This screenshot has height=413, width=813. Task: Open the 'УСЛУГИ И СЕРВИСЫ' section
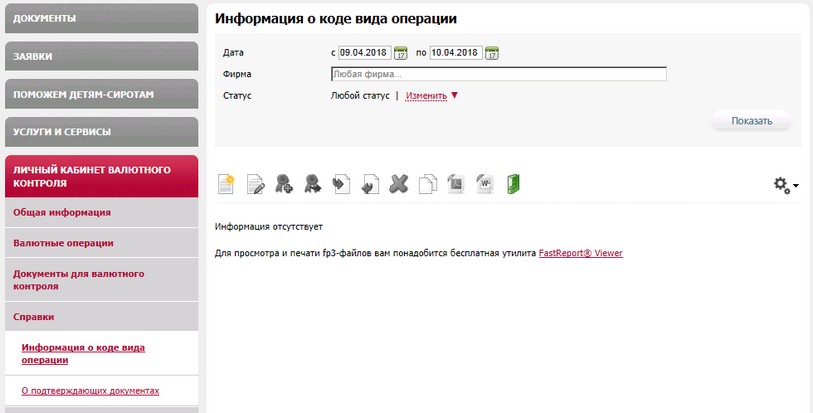[x=102, y=132]
